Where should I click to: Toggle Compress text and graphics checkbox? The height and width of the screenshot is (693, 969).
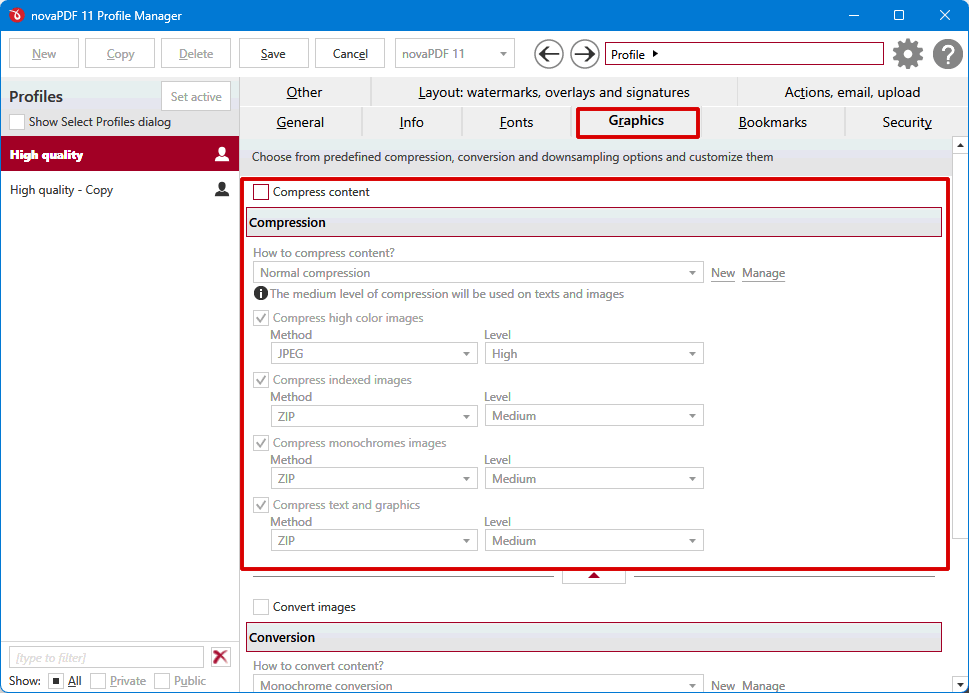tap(261, 505)
